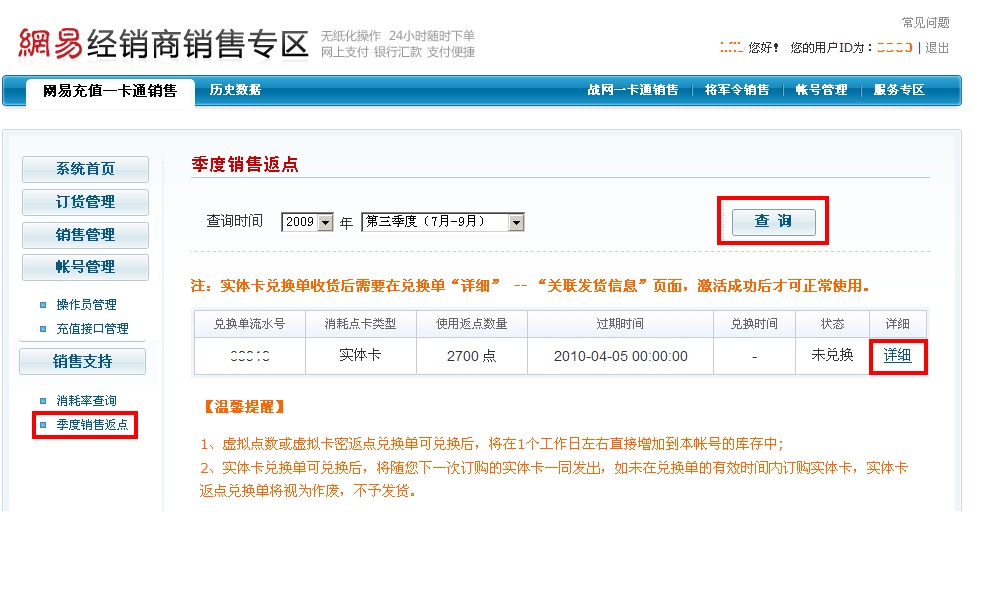Click the 未兑换 status cell

[832, 356]
